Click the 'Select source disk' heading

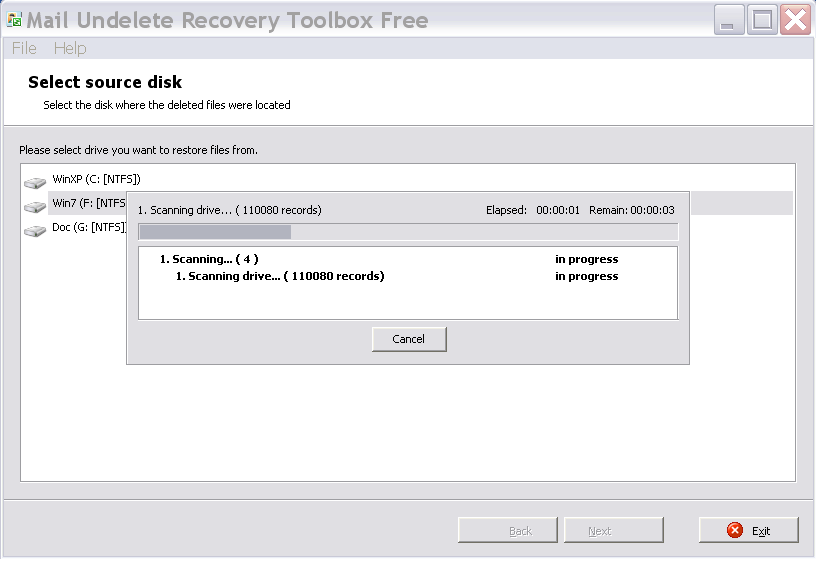tap(105, 82)
